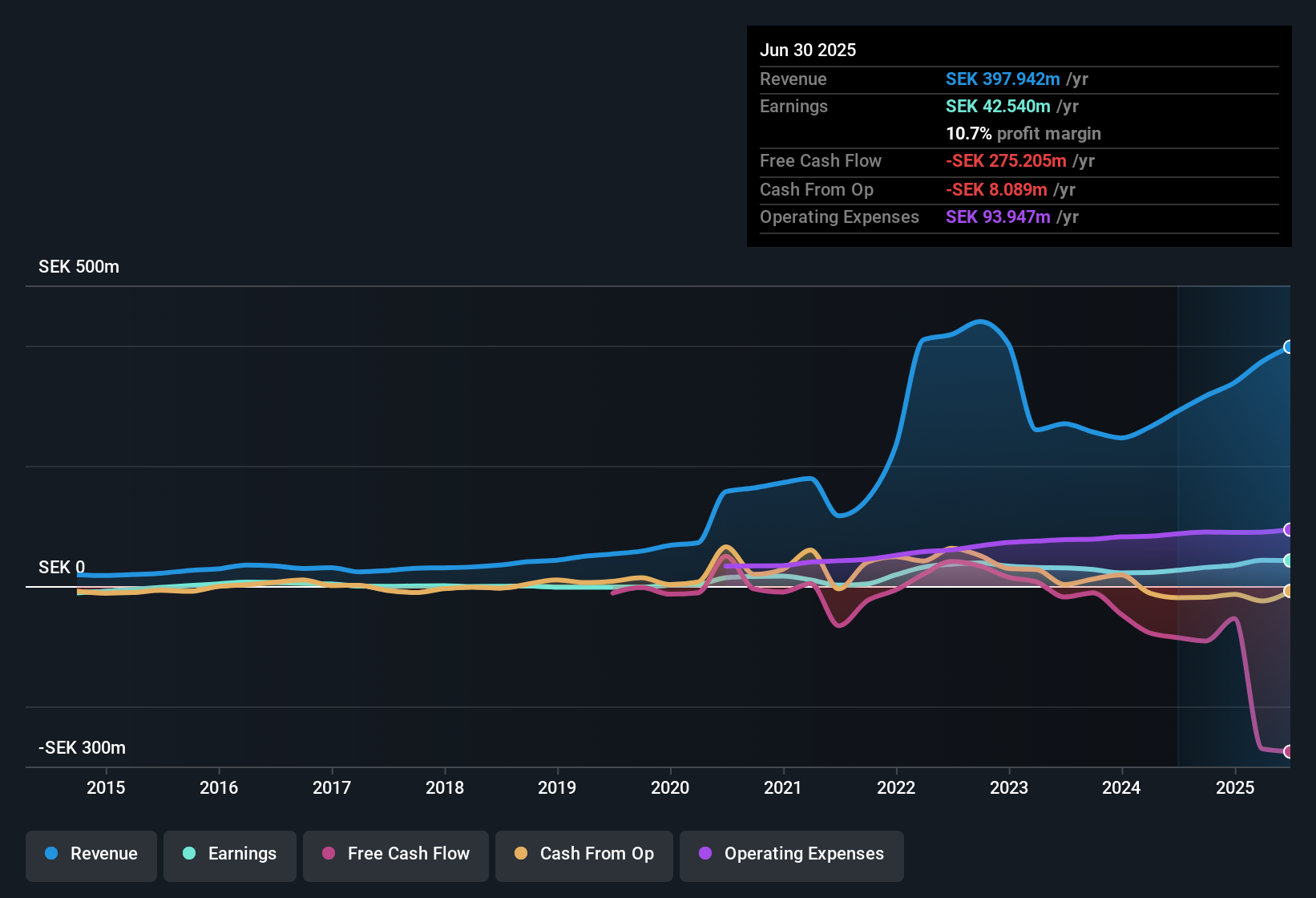The height and width of the screenshot is (898, 1316).
Task: Select the Operating Expenses endpoint marker
Action: point(1289,530)
